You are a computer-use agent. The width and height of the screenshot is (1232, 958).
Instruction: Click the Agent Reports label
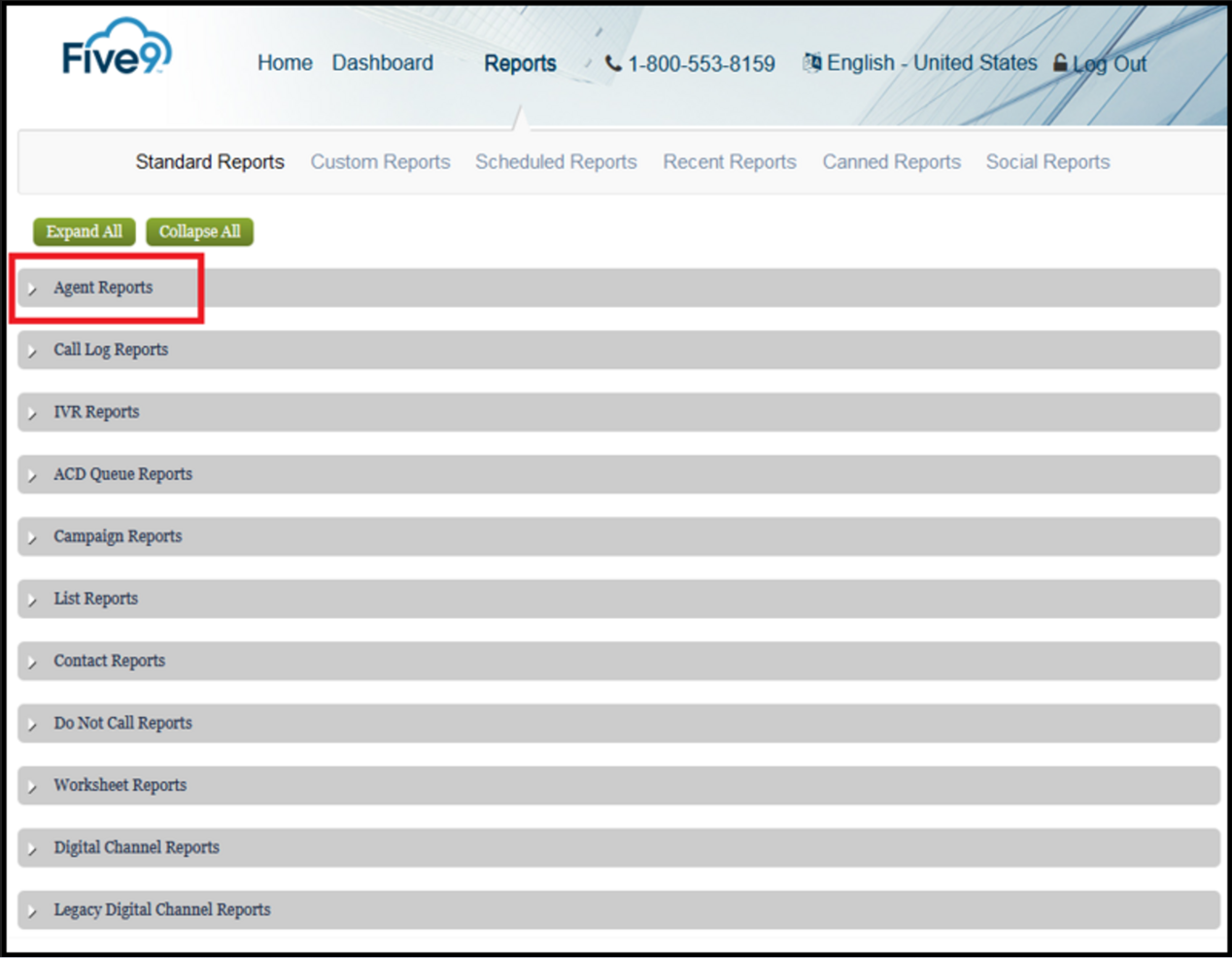(x=103, y=288)
